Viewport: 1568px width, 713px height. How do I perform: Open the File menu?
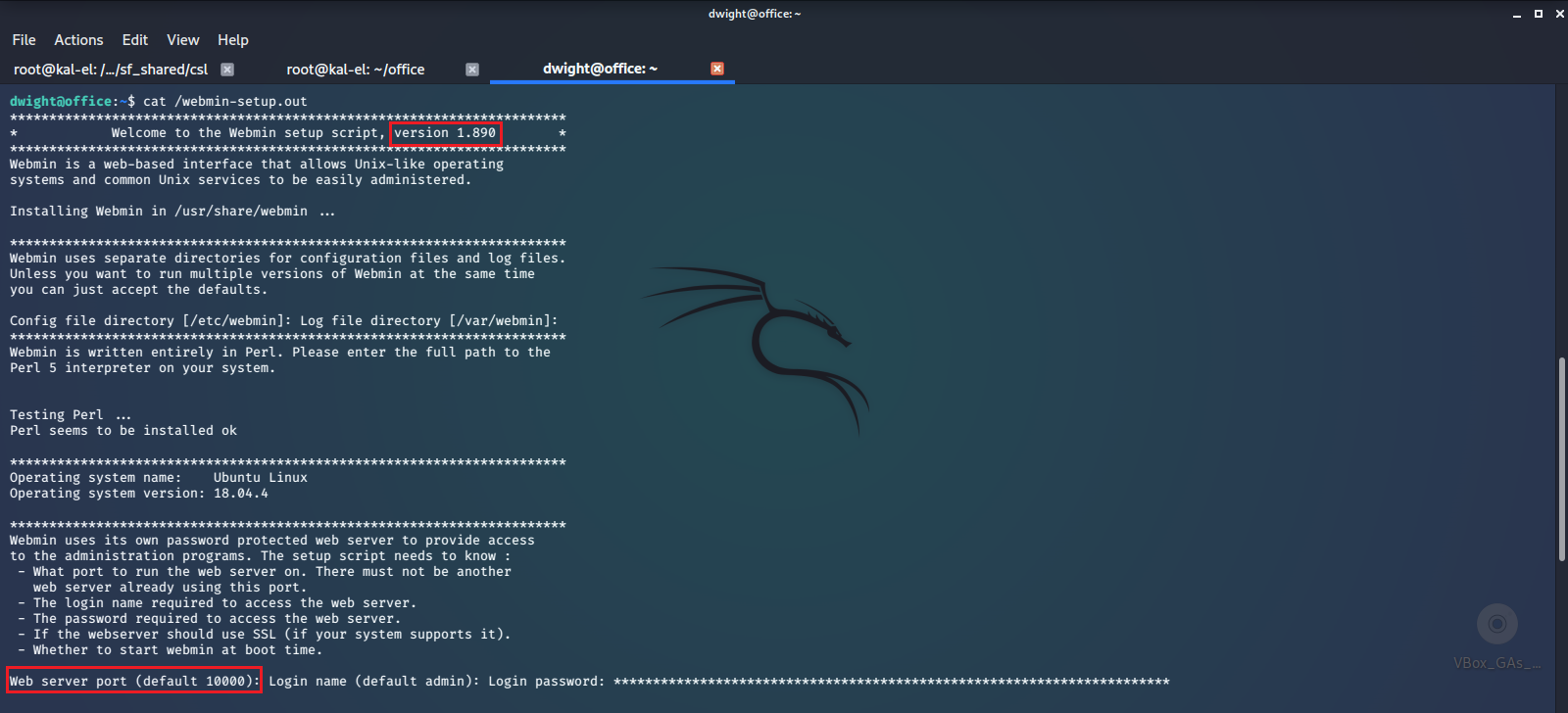point(24,40)
